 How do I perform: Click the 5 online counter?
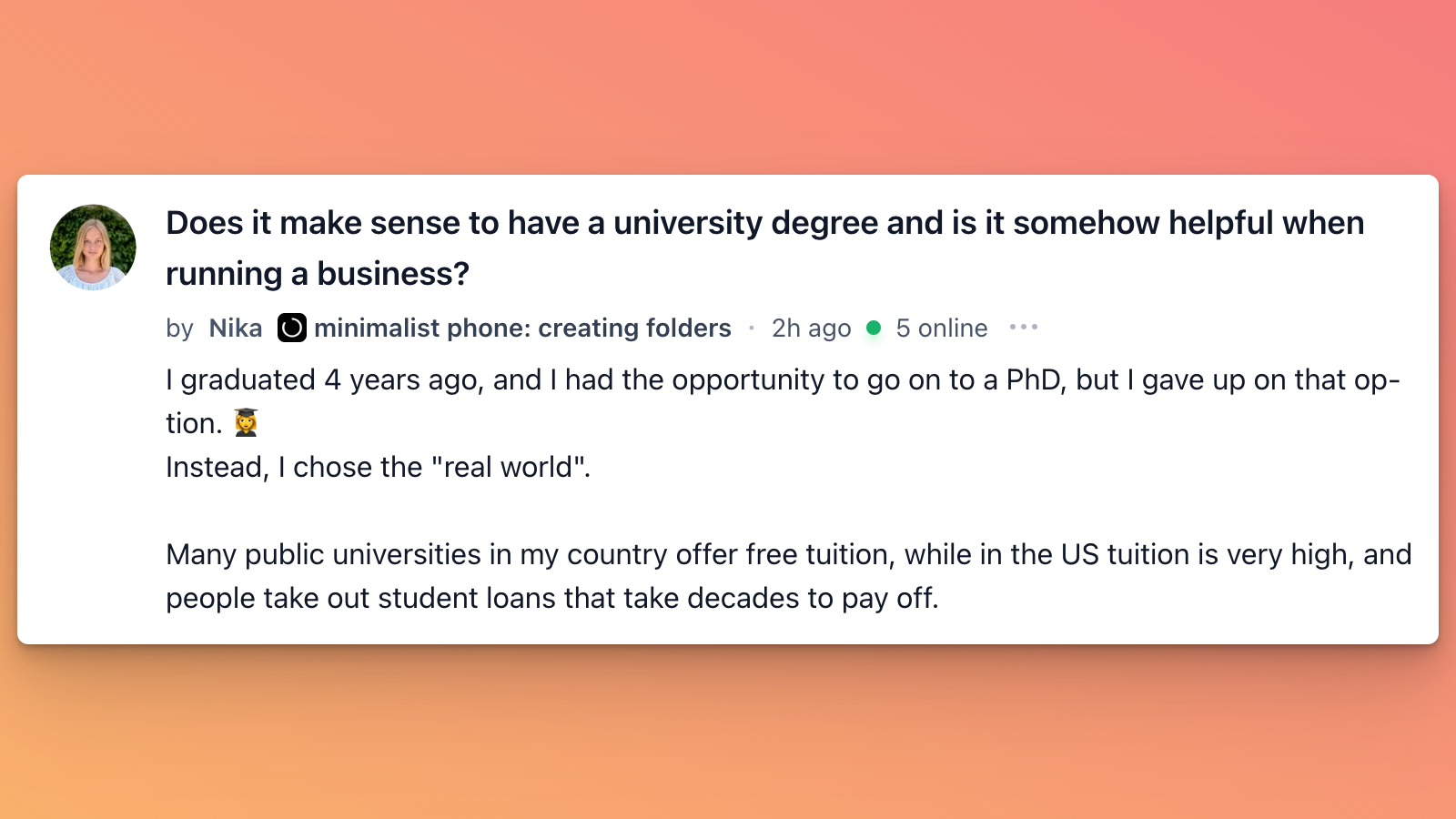click(942, 328)
